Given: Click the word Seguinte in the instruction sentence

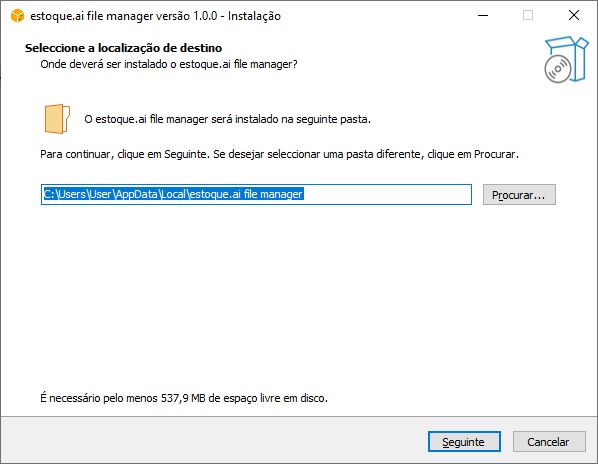Looking at the screenshot, I should click(185, 155).
